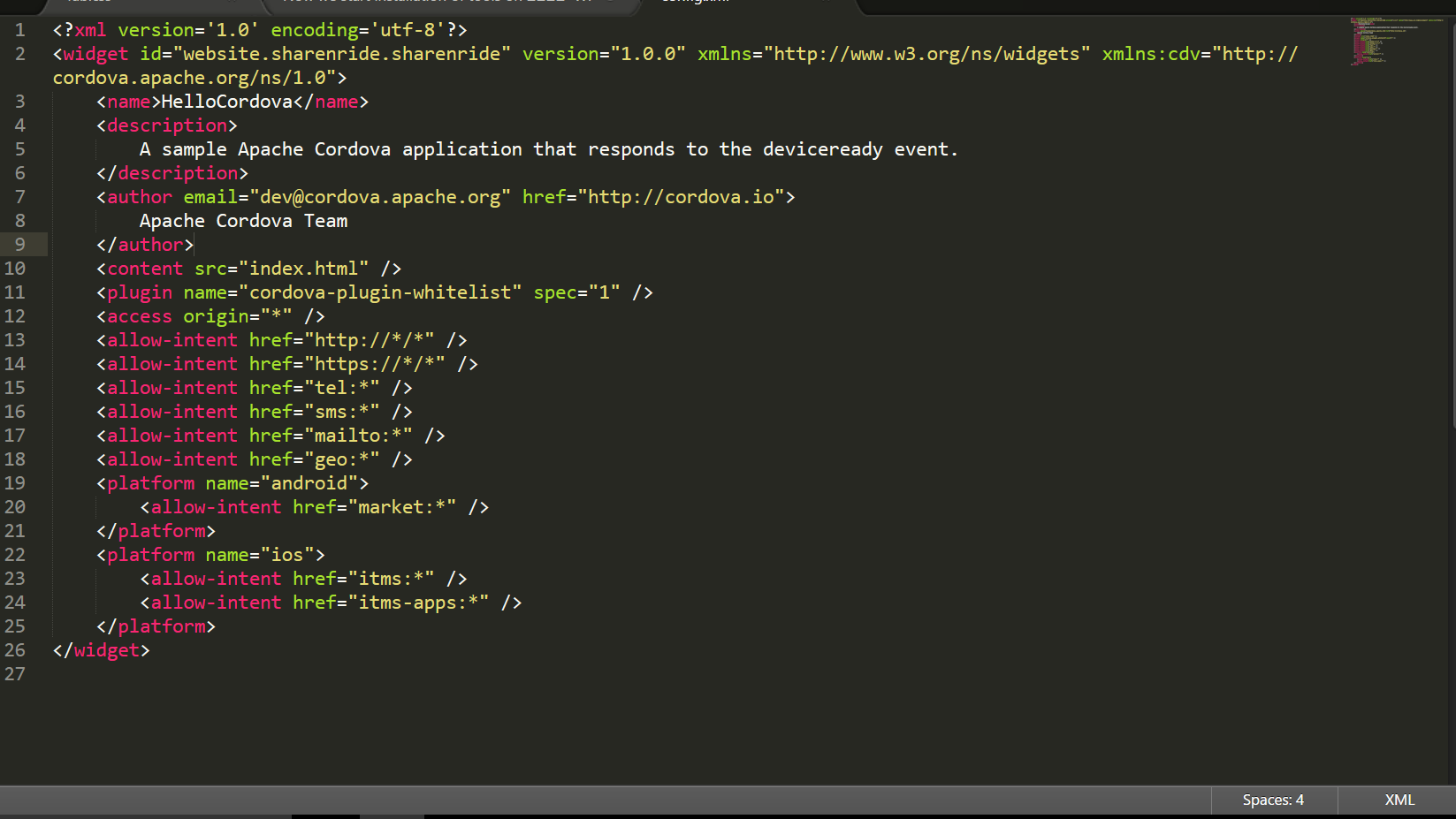
Task: Click the 'dev@cordova.apache.org' email value
Action: pyautogui.click(x=380, y=197)
